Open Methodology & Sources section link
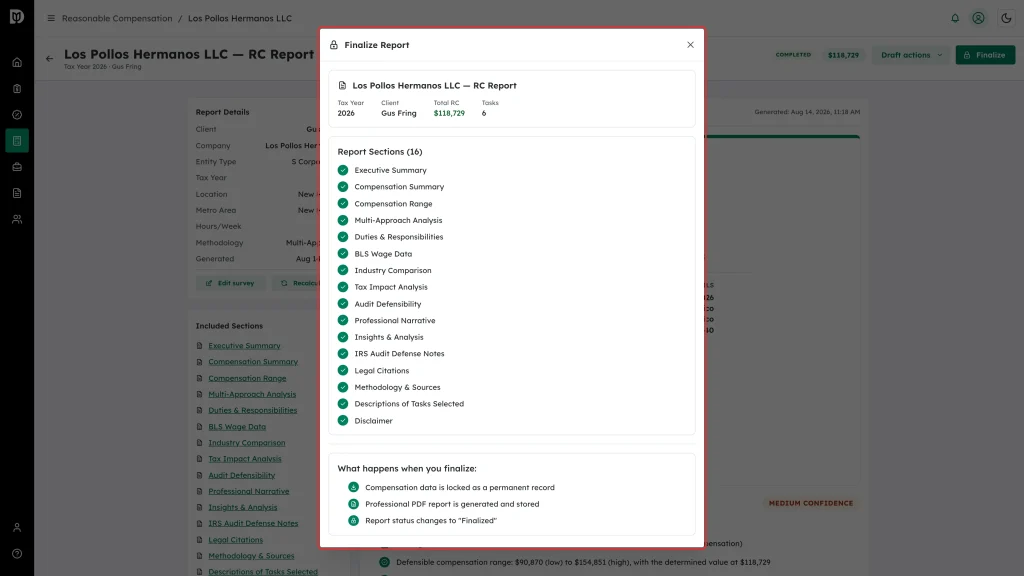 pyautogui.click(x=251, y=556)
